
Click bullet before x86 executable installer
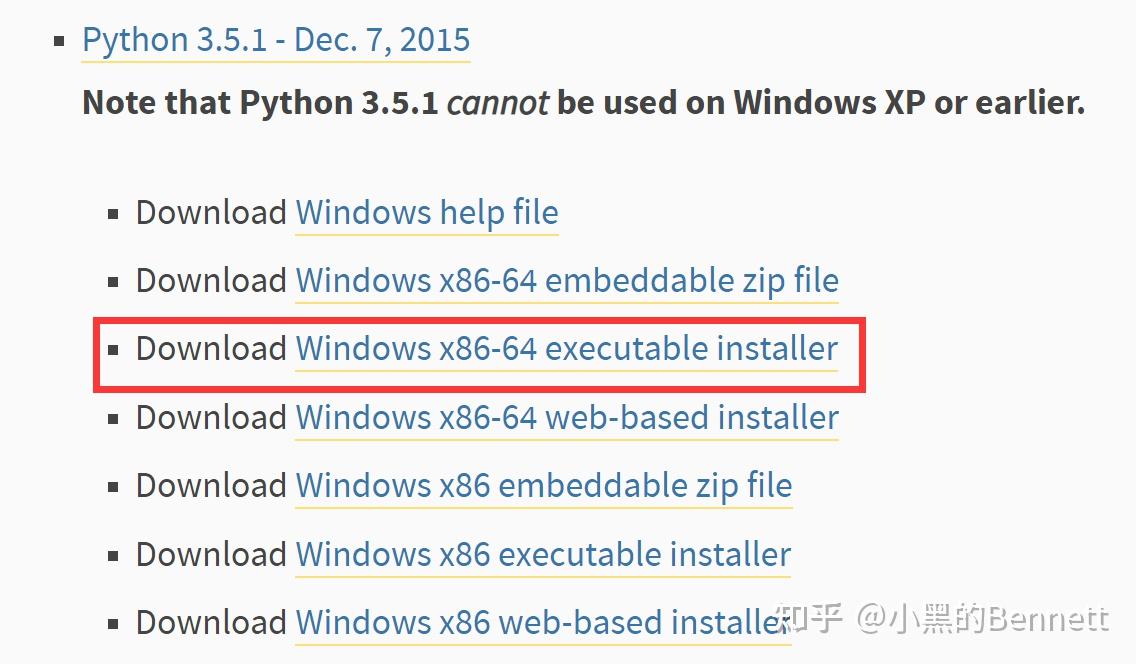(x=113, y=555)
